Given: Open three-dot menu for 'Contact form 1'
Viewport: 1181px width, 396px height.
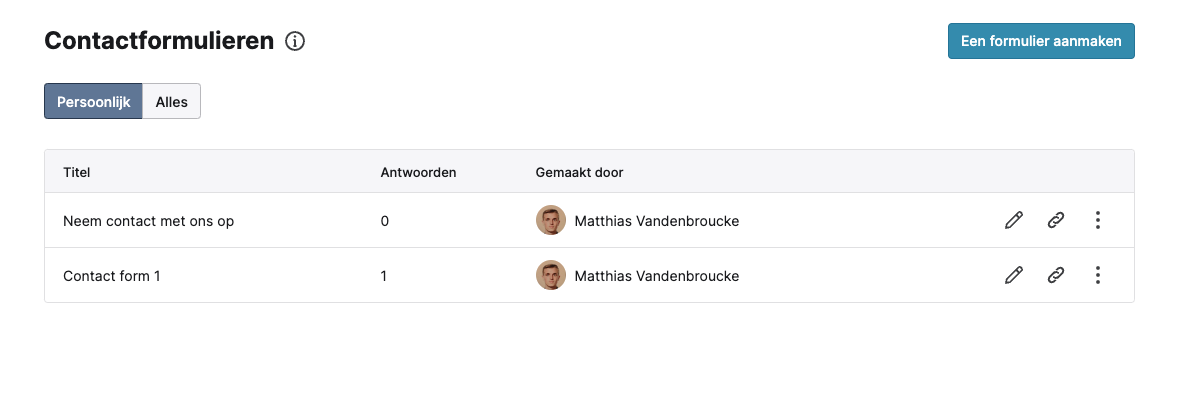Looking at the screenshot, I should coord(1097,276).
